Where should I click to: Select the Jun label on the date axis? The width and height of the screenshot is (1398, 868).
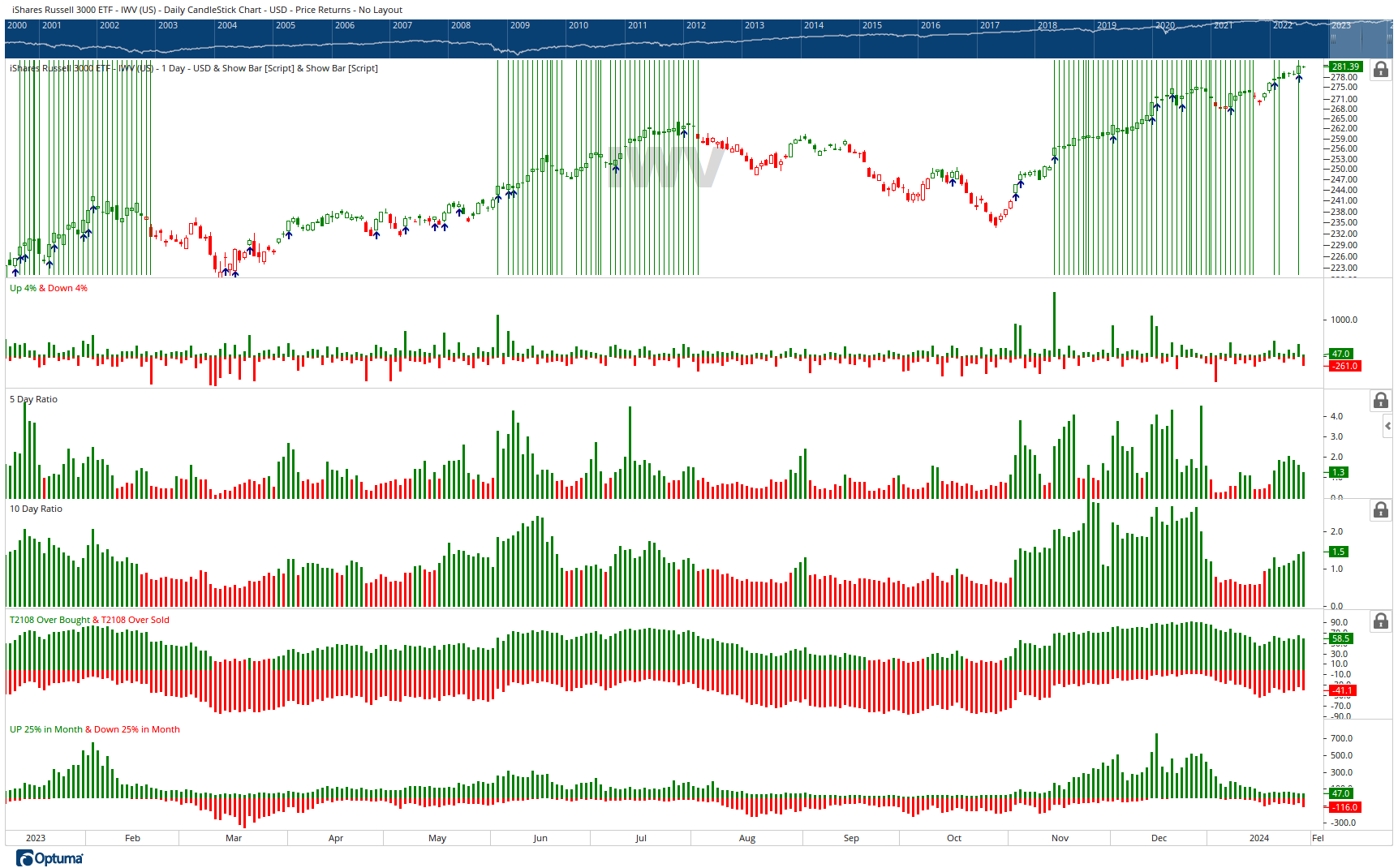pos(540,838)
